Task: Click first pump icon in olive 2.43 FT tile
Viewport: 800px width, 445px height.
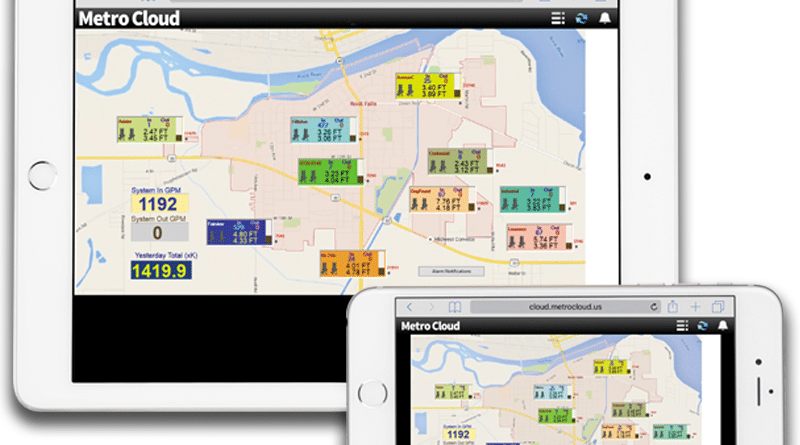Action: coord(433,166)
